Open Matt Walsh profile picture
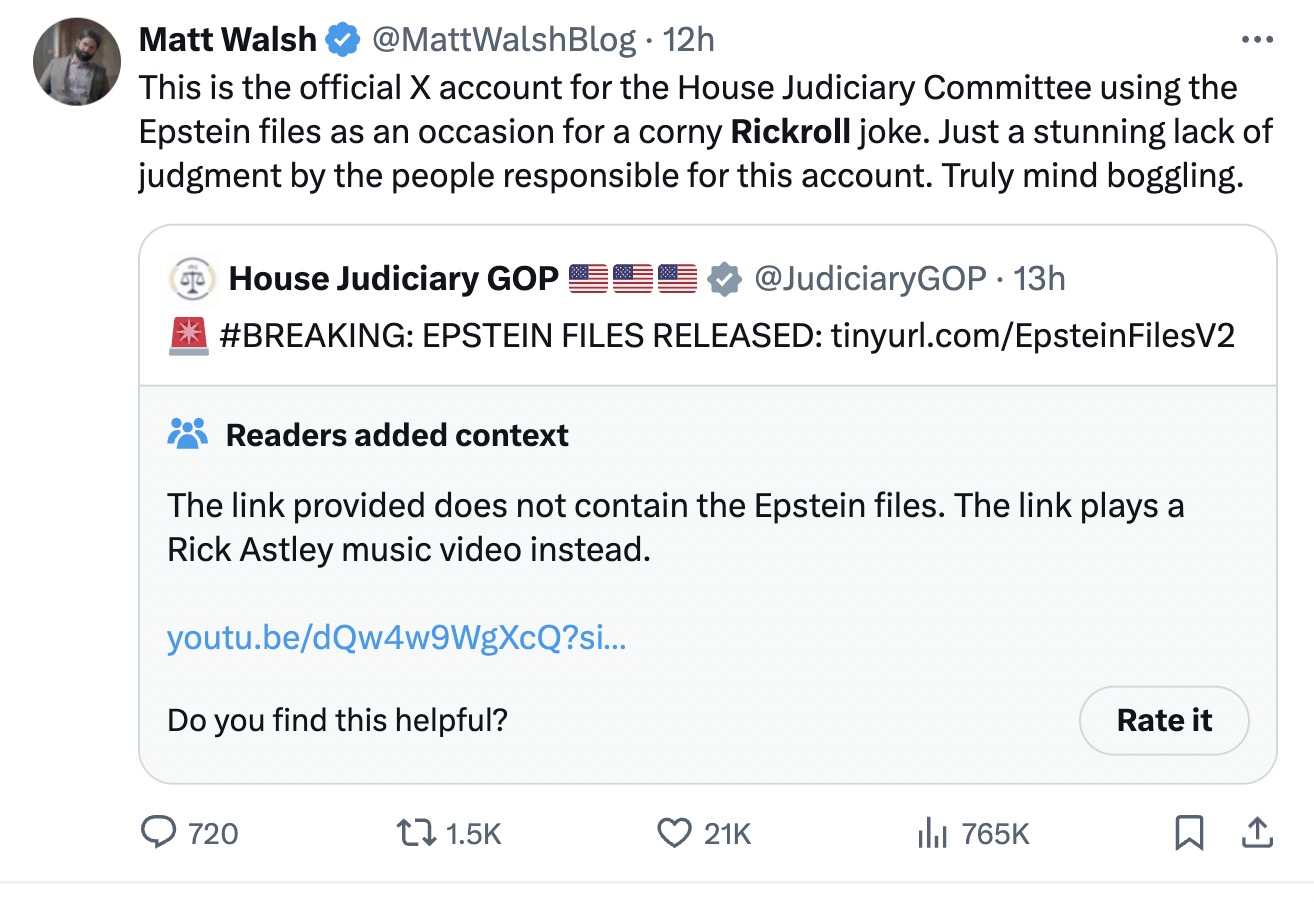The image size is (1314, 902). click(x=76, y=62)
